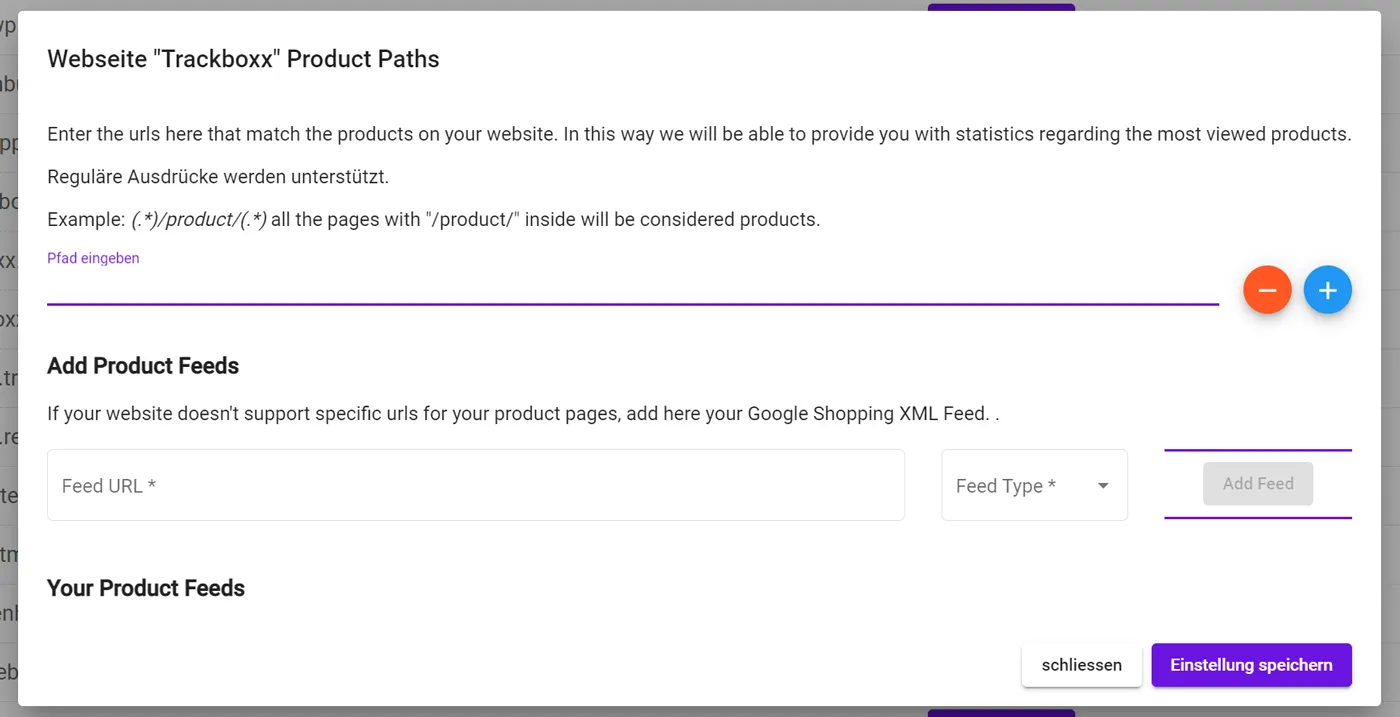
Task: Click the Your Product Feeds heading
Action: coord(146,588)
